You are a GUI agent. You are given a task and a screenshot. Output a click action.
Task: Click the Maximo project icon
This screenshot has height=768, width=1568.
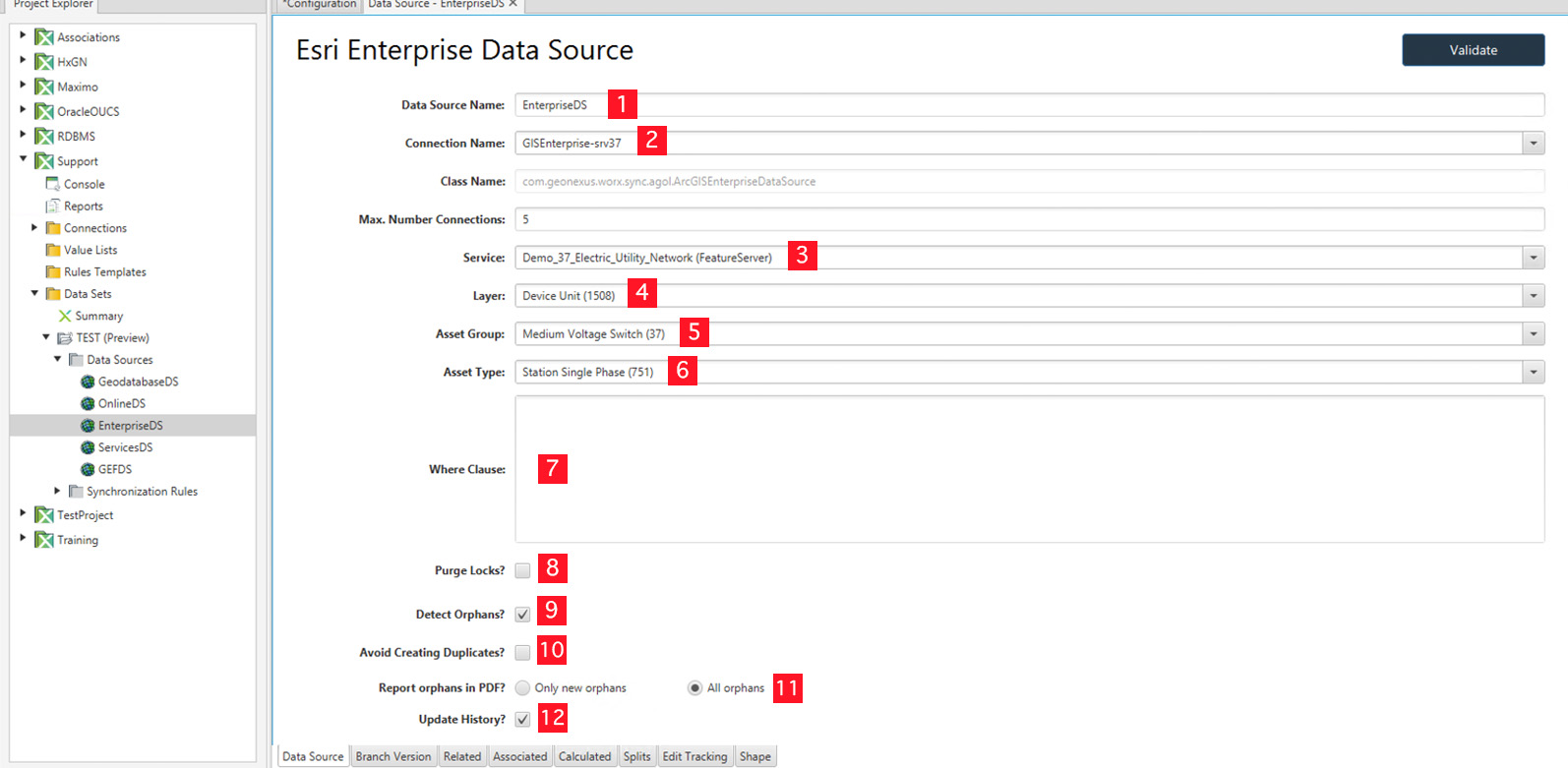tap(44, 87)
